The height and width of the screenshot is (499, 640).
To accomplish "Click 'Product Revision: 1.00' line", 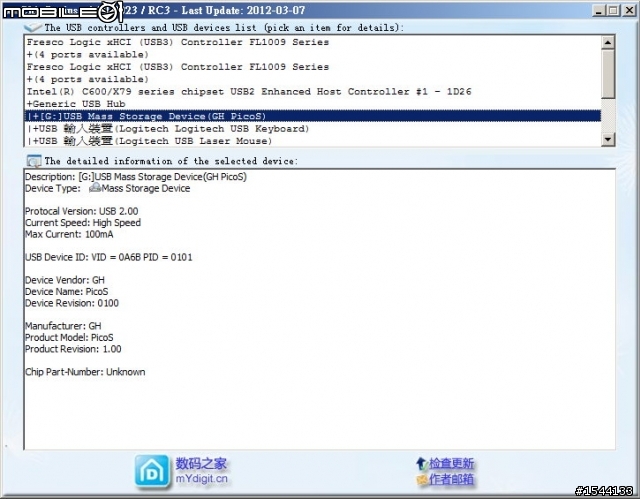I will tap(73, 349).
